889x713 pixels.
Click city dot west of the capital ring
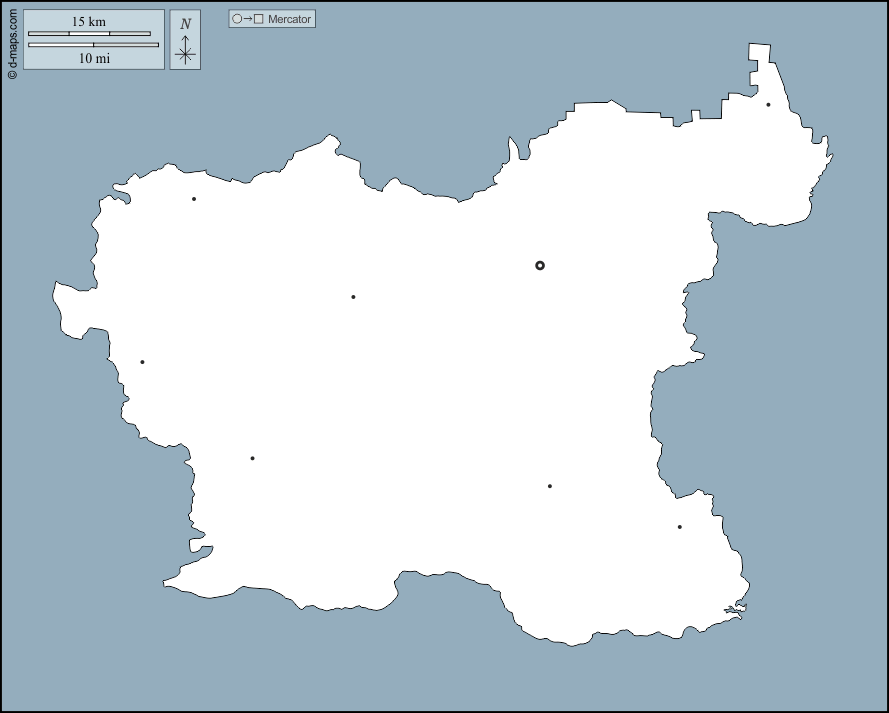coord(353,297)
